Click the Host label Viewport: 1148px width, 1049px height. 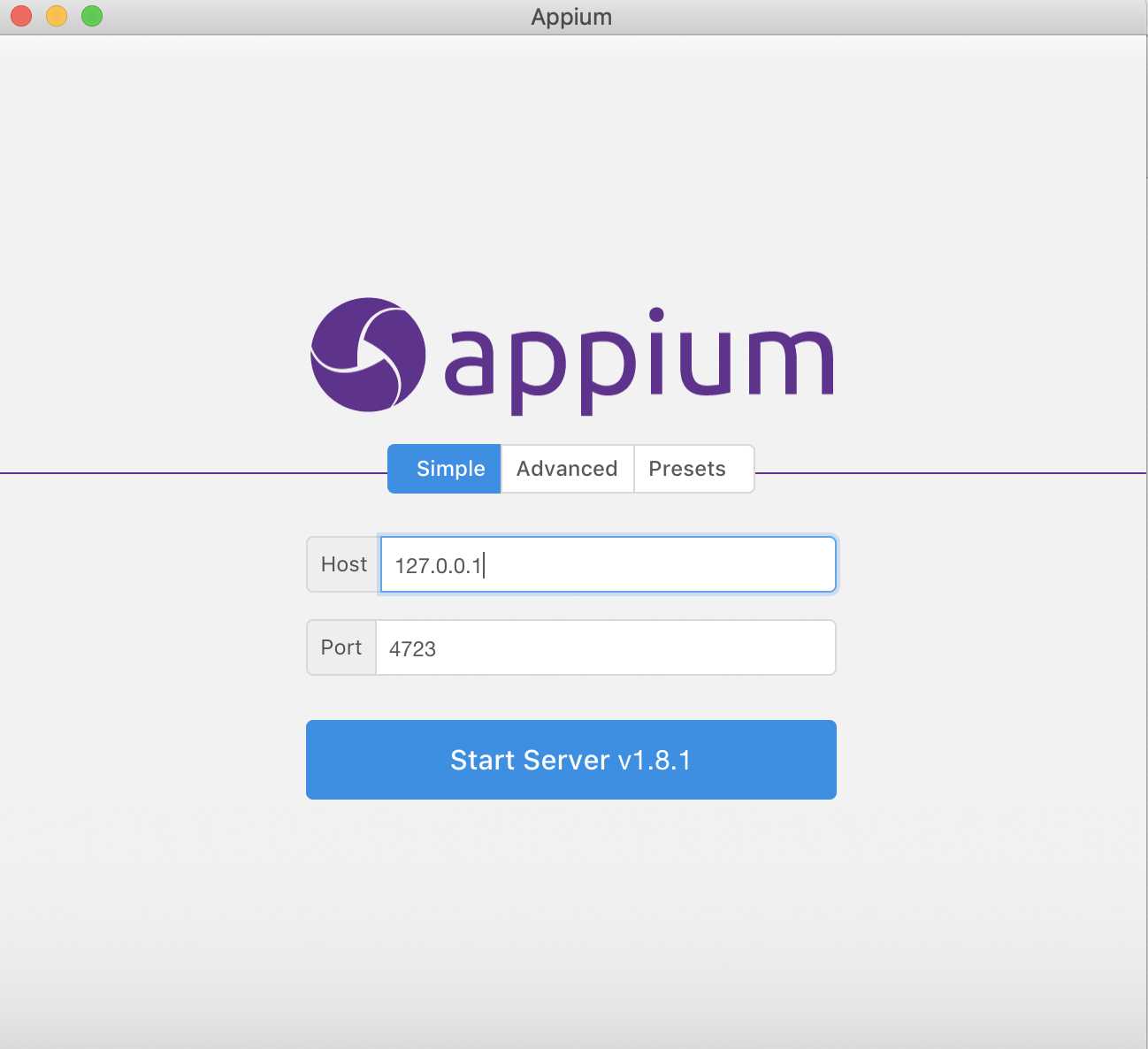click(x=343, y=564)
